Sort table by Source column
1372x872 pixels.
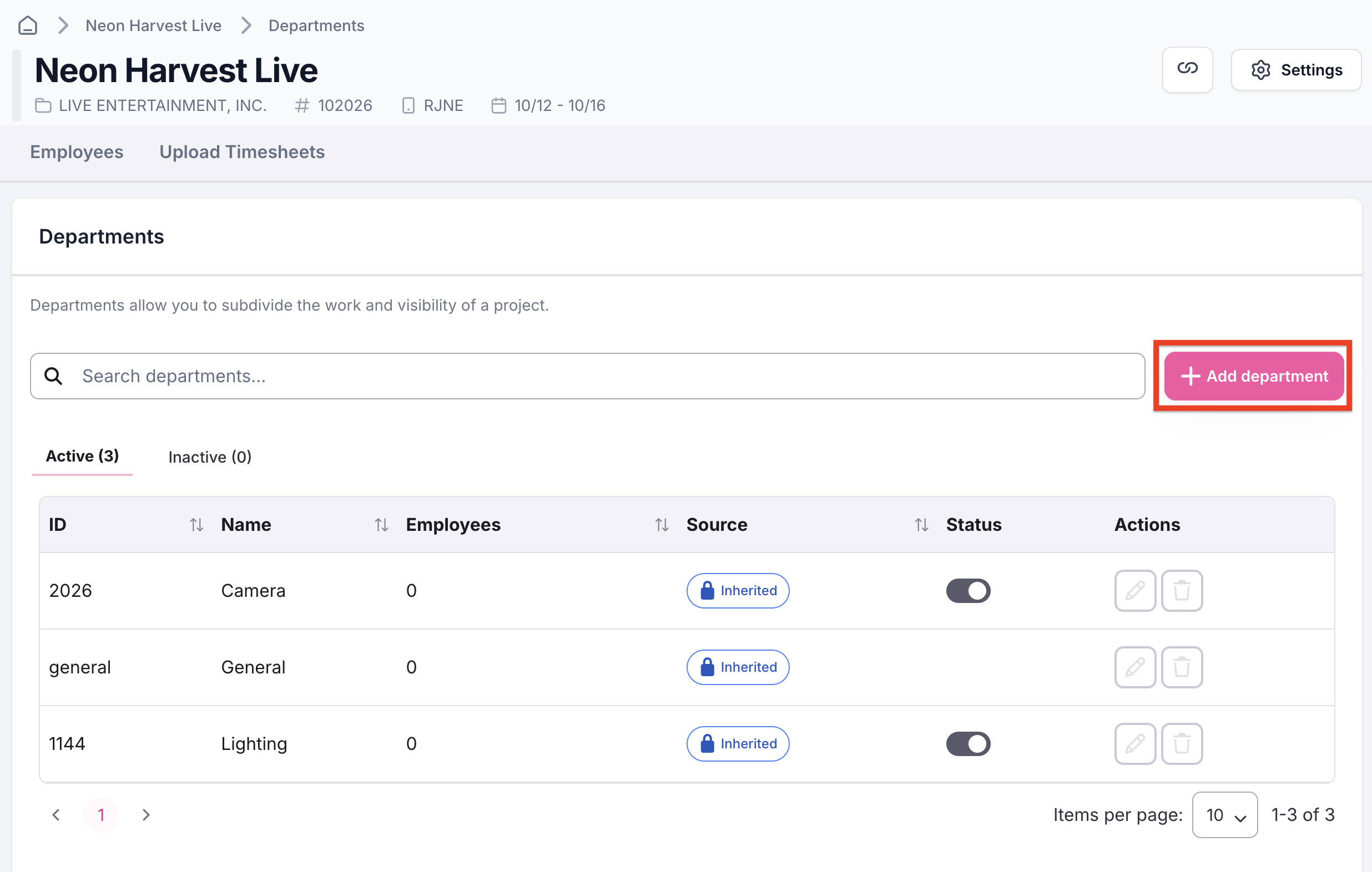pos(921,525)
